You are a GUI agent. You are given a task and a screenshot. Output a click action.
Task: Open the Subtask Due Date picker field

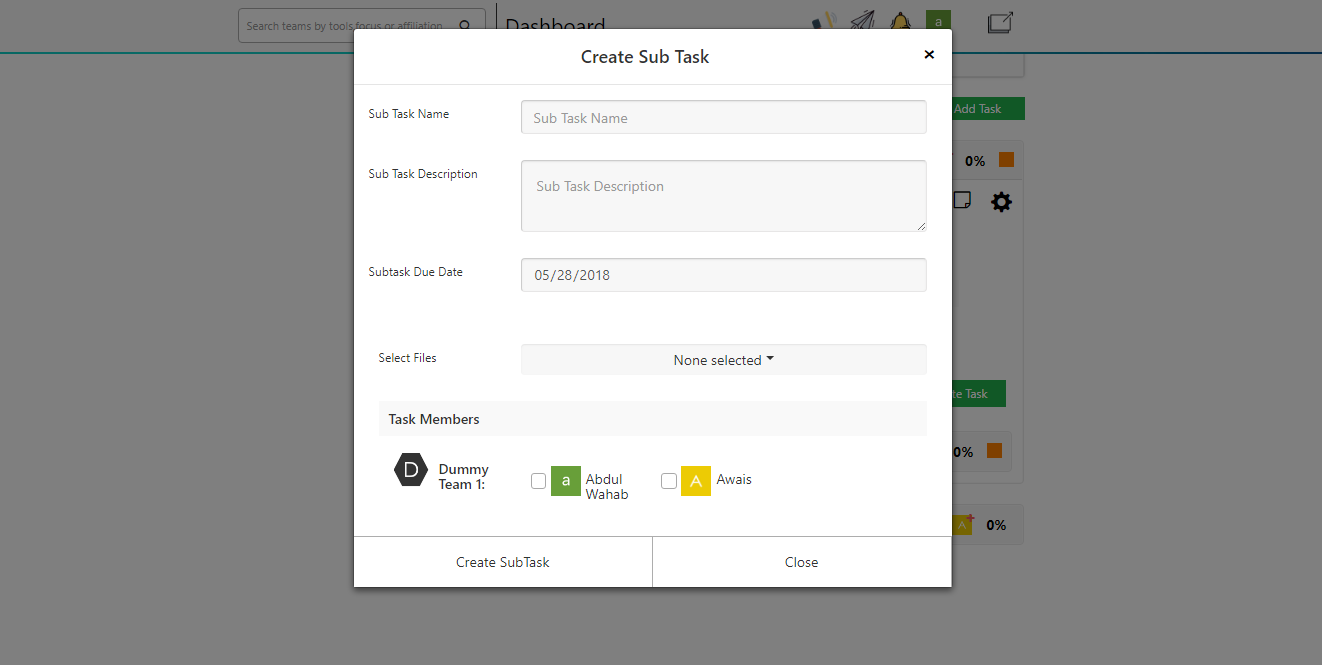tap(723, 275)
